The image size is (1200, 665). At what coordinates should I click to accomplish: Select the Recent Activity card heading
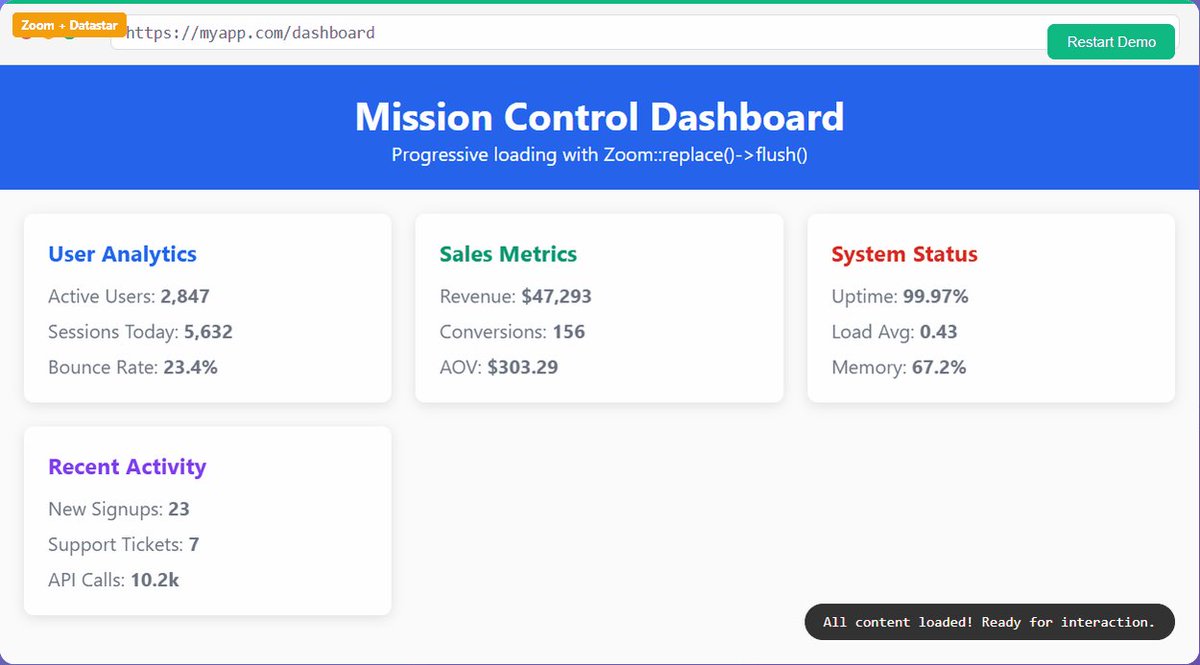pyautogui.click(x=127, y=467)
